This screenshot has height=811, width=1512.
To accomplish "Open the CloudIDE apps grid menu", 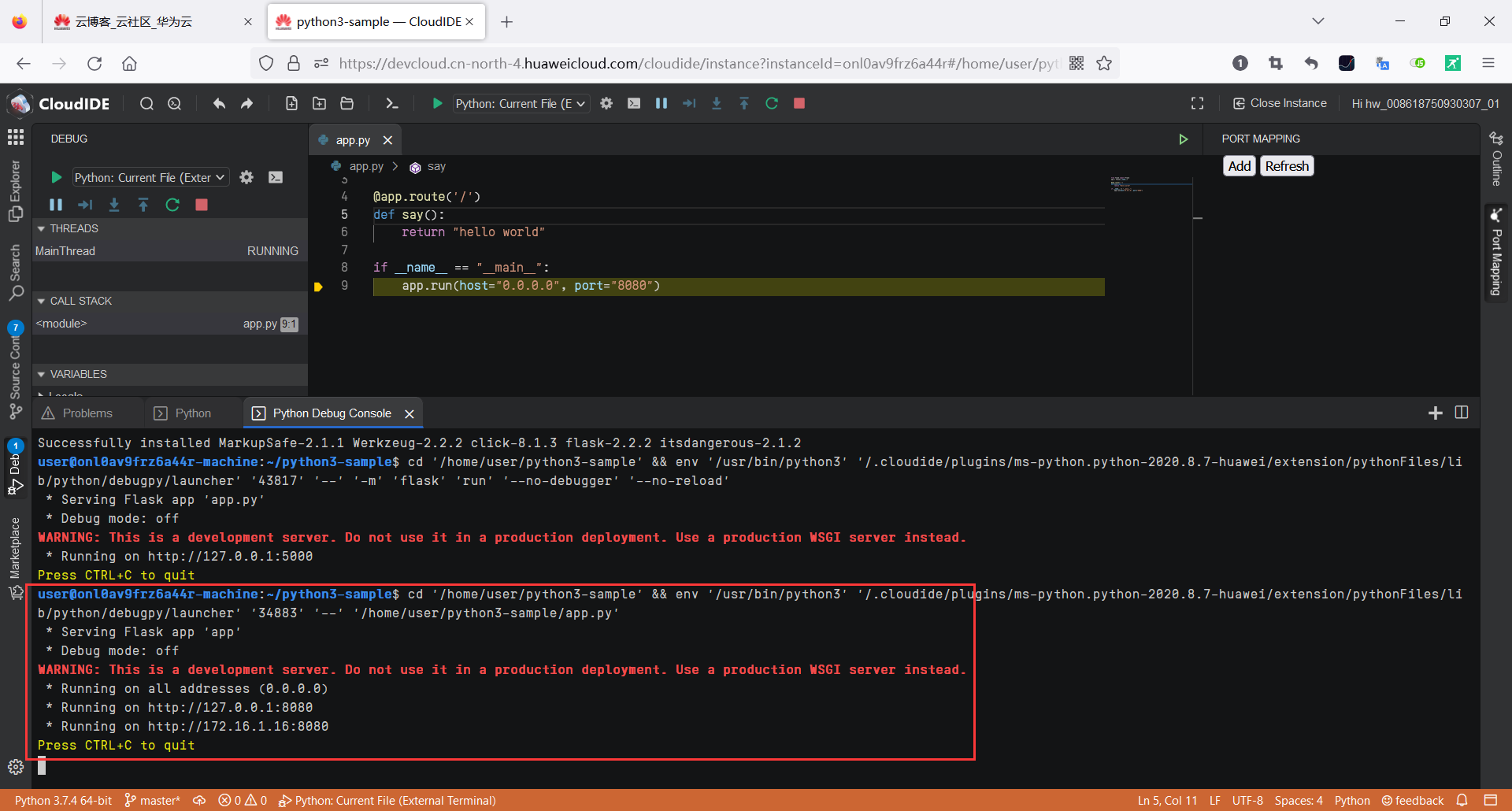I will (16, 137).
